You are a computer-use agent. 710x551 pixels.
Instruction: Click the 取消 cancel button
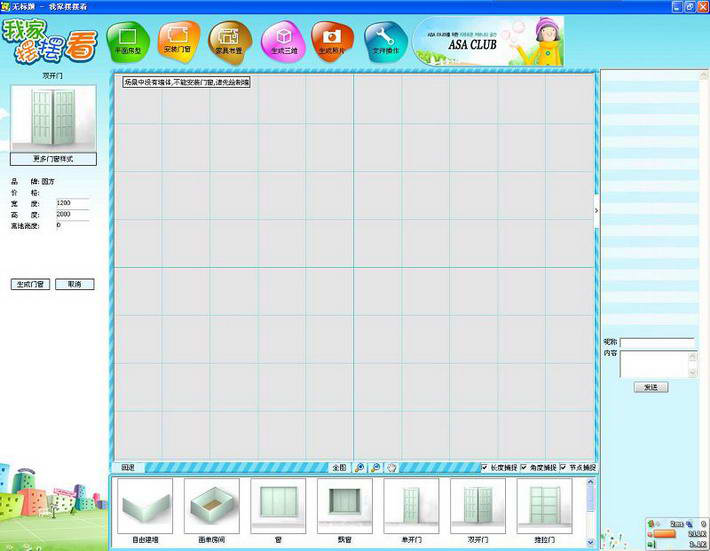click(x=74, y=284)
